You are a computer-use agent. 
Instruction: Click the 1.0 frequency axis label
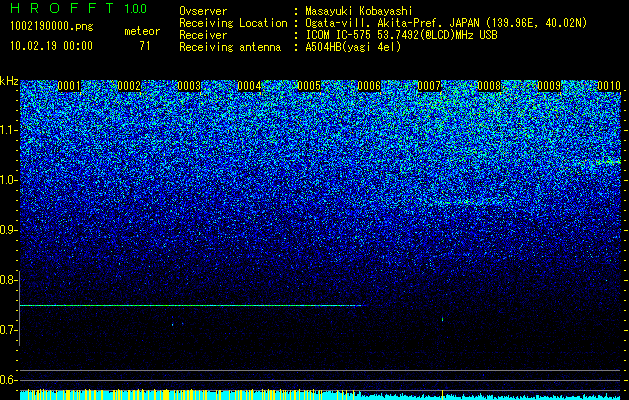tap(9, 180)
